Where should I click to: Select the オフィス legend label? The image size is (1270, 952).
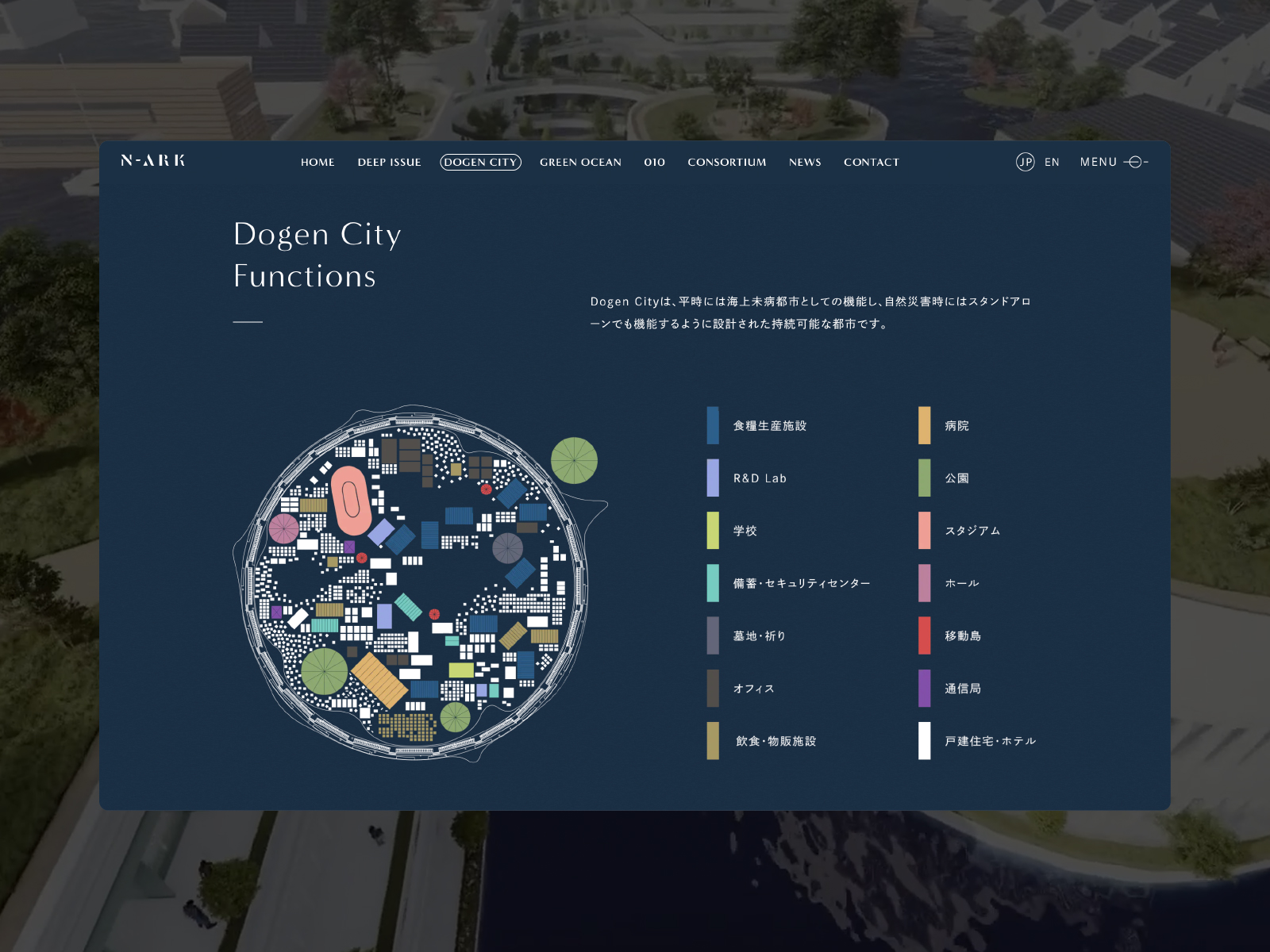pos(753,689)
